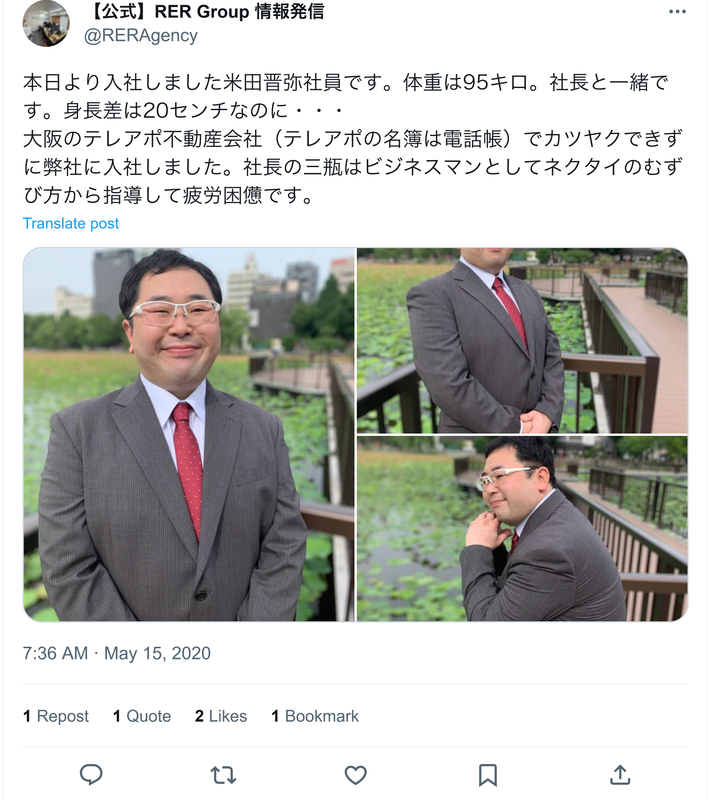Open the reply comment bubble icon

click(91, 774)
